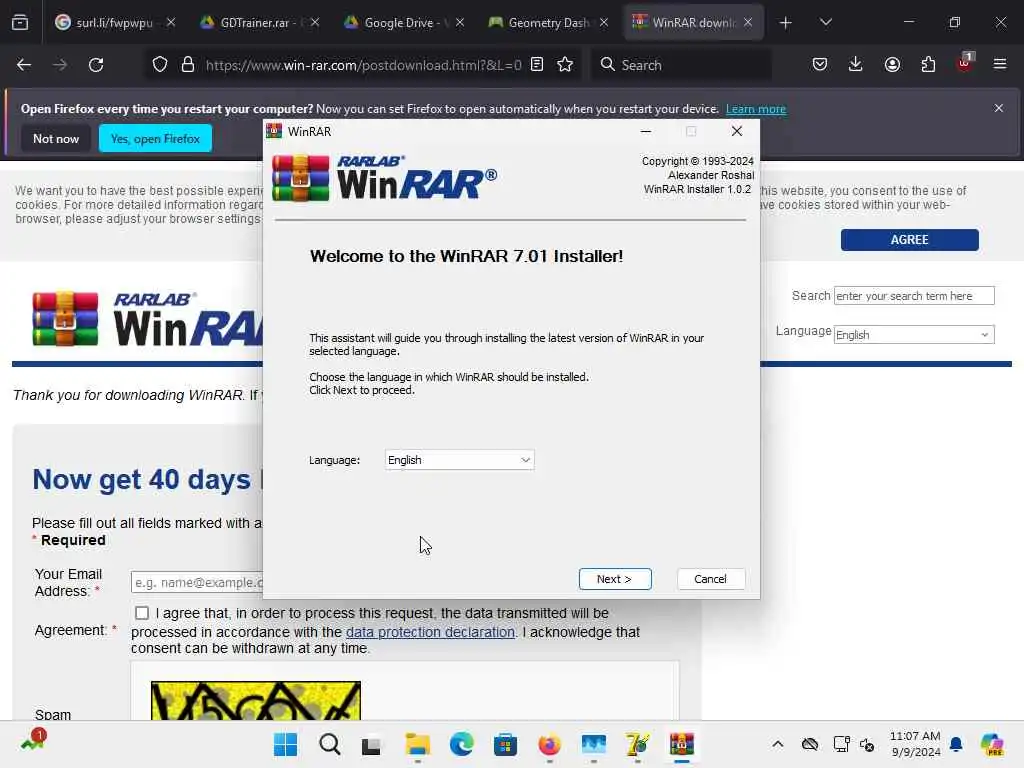Open Microsoft Store from the taskbar
This screenshot has height=768, width=1024.
(x=505, y=744)
